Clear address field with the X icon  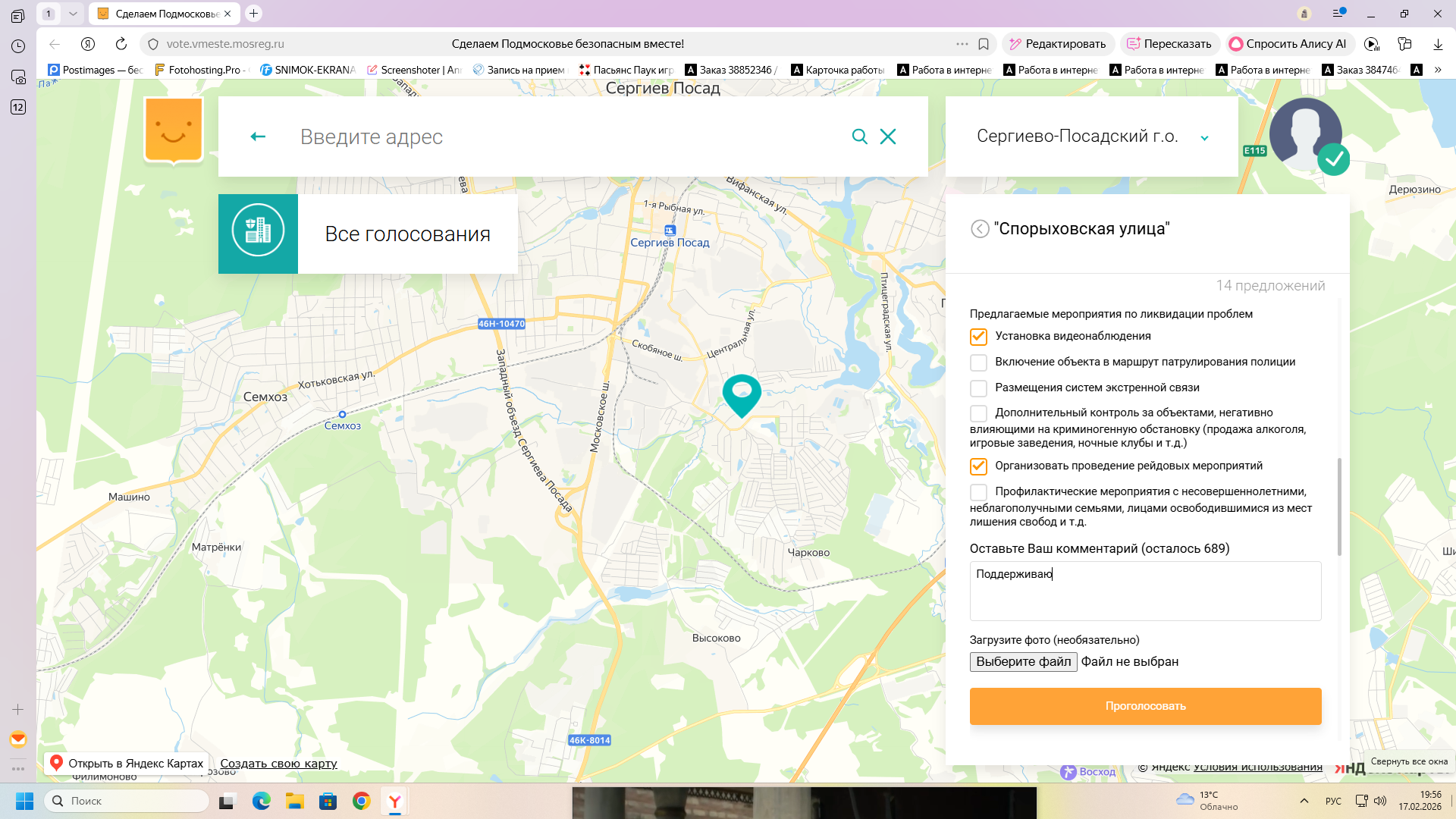tap(888, 136)
